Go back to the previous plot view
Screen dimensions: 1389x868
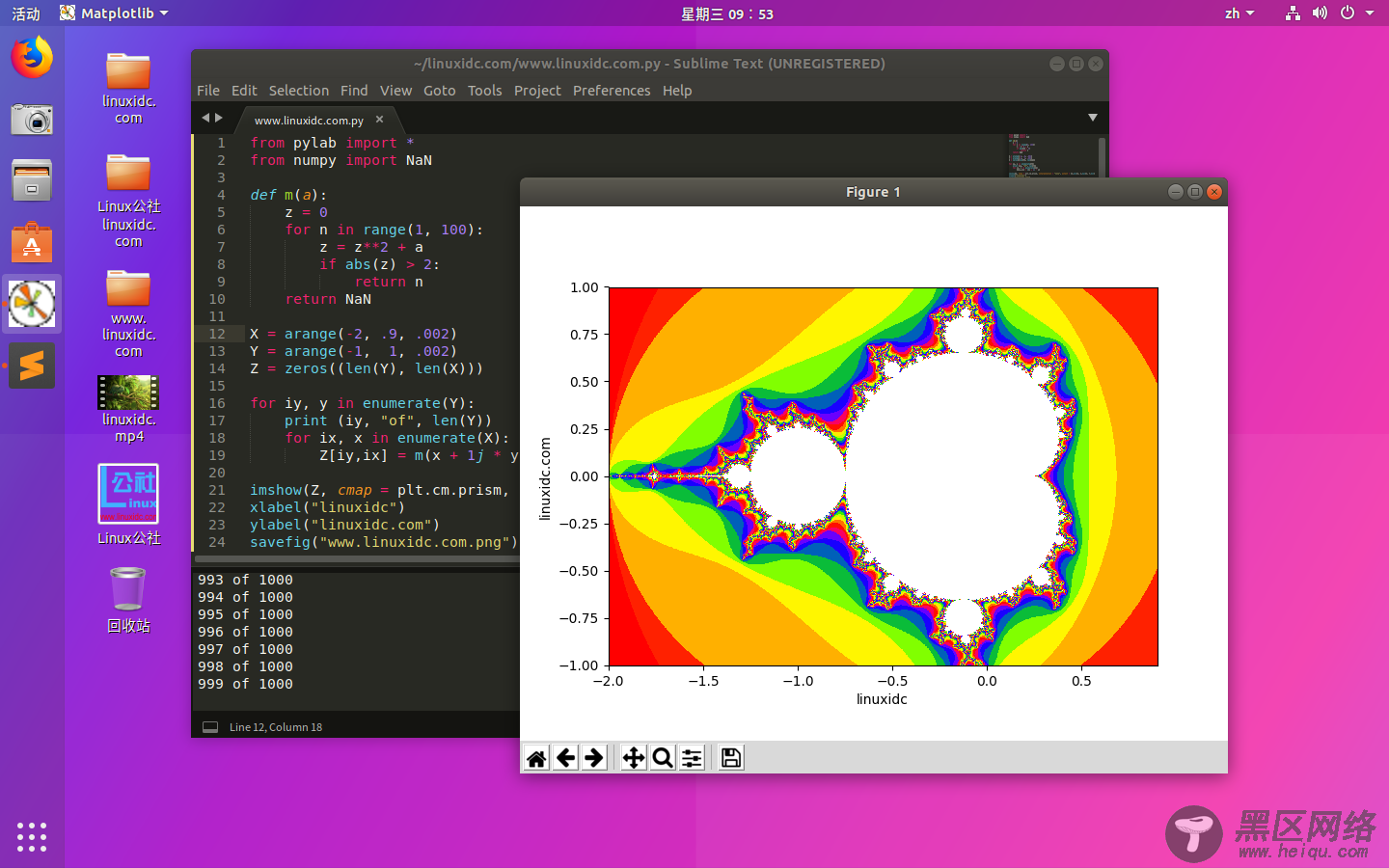566,758
